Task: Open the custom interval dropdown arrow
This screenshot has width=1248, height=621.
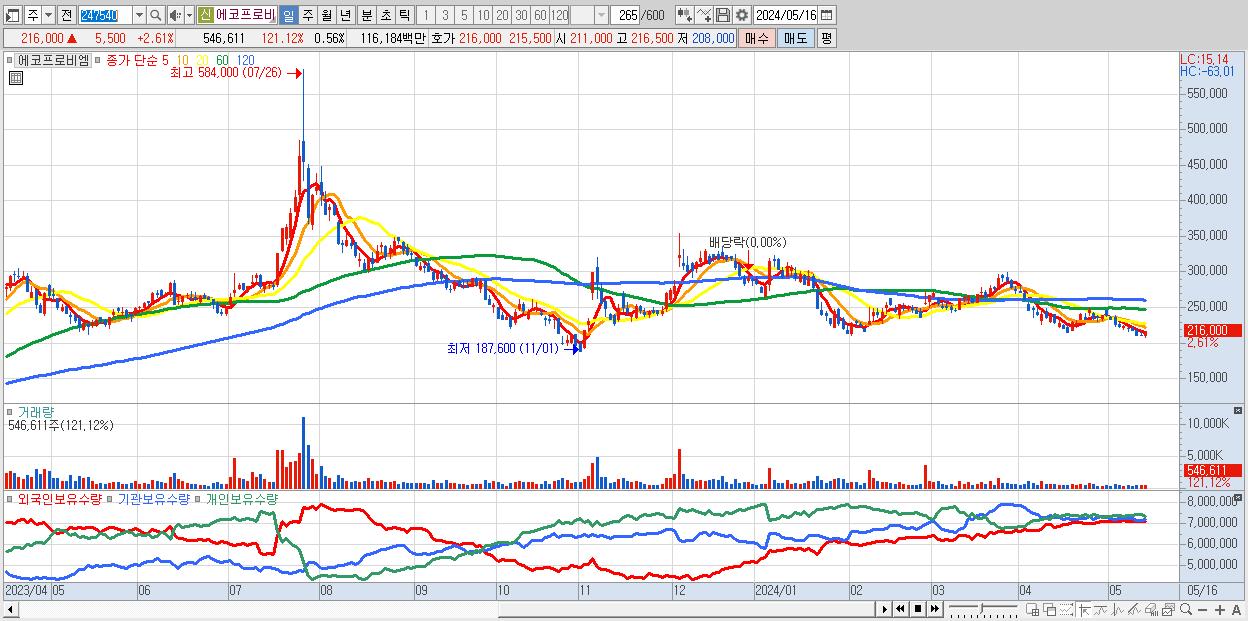Action: [x=601, y=15]
